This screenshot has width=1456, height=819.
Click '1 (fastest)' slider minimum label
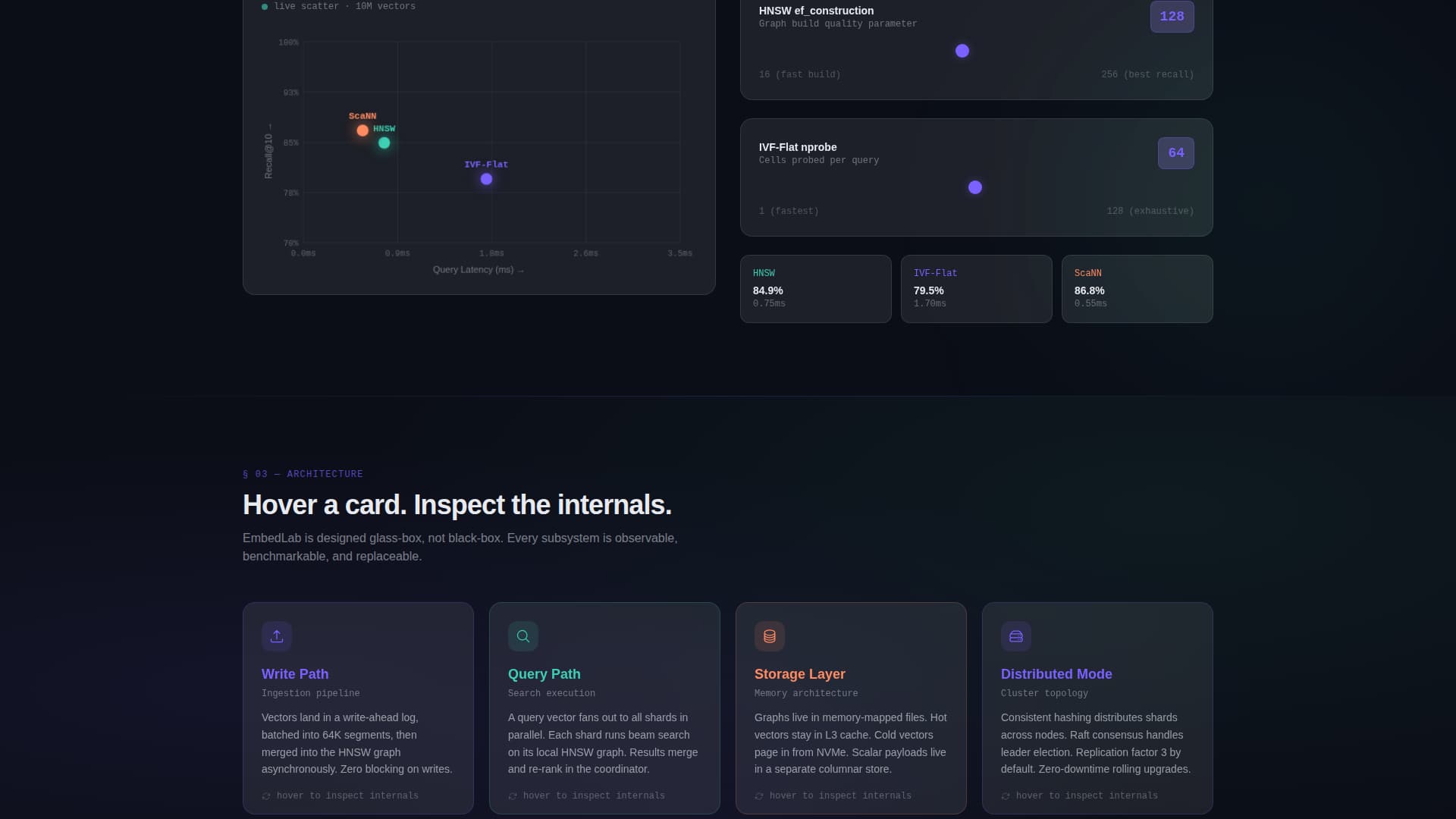(789, 211)
